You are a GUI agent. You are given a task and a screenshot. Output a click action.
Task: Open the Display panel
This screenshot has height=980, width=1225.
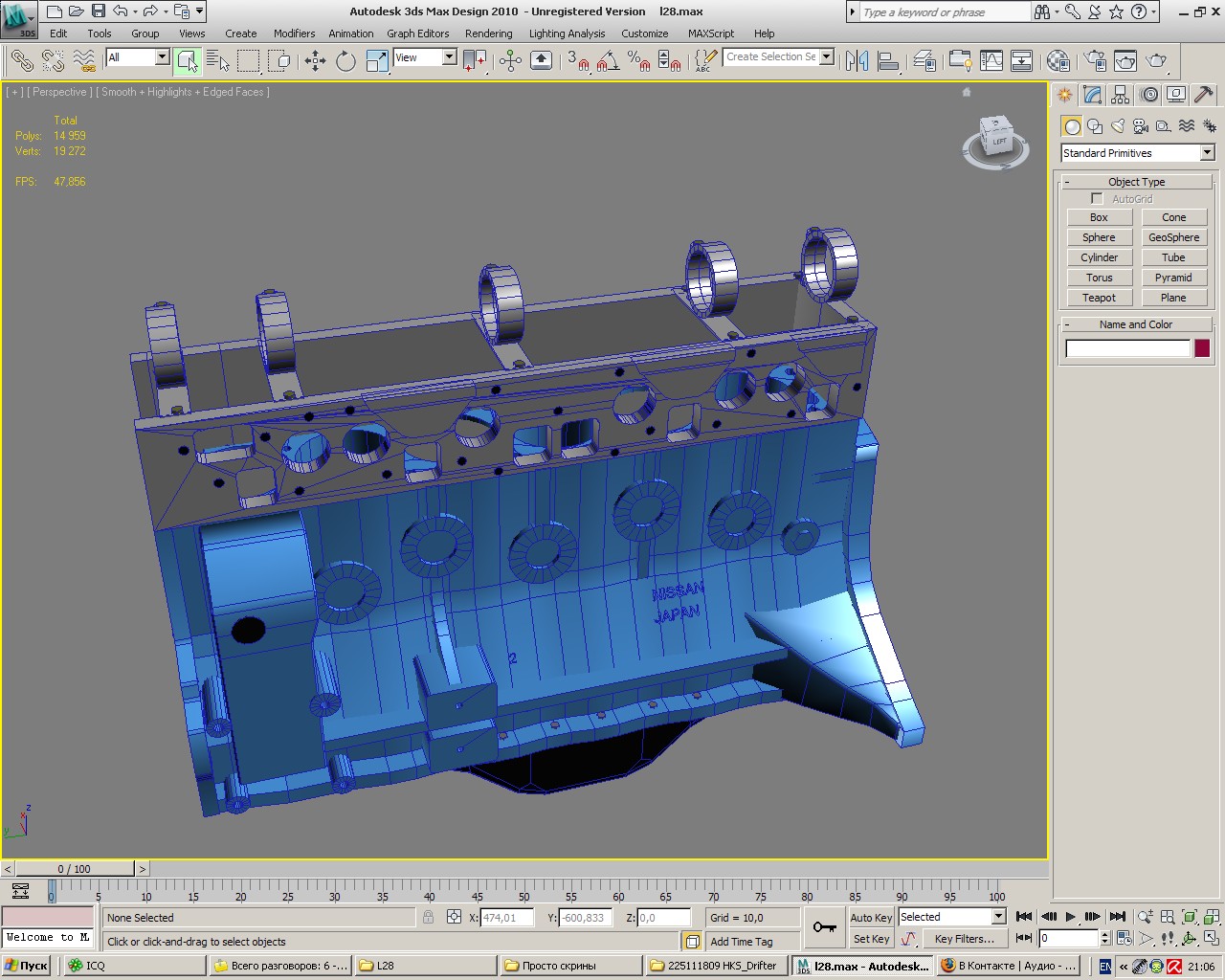(1176, 95)
